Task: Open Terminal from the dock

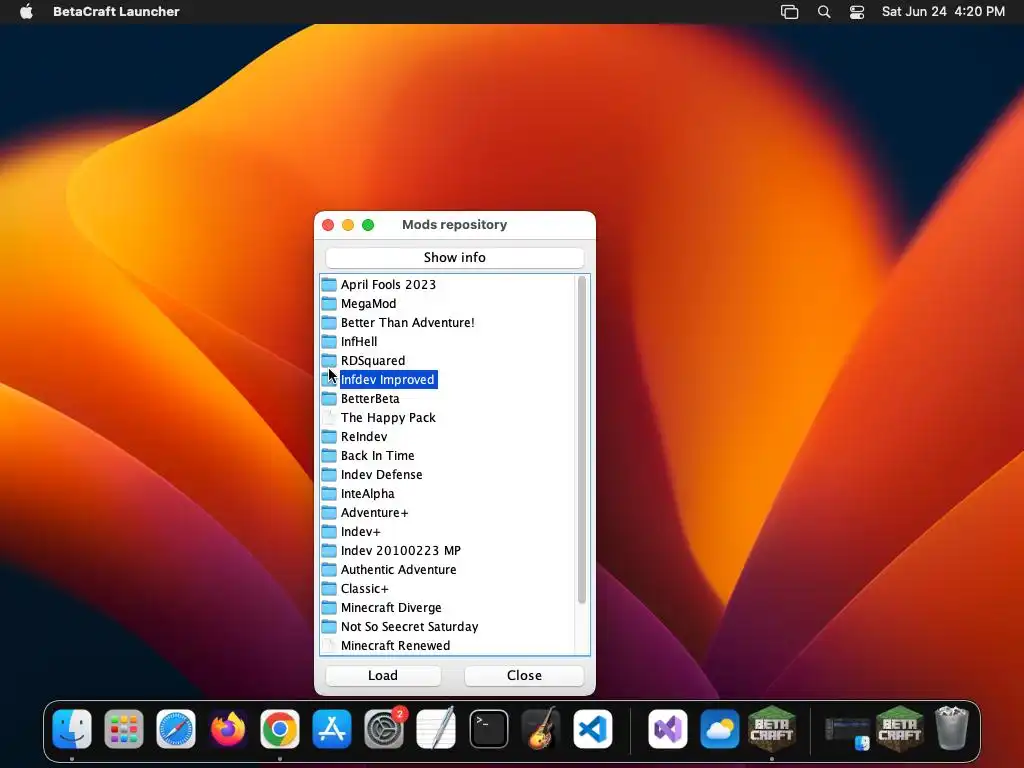Action: 488,729
